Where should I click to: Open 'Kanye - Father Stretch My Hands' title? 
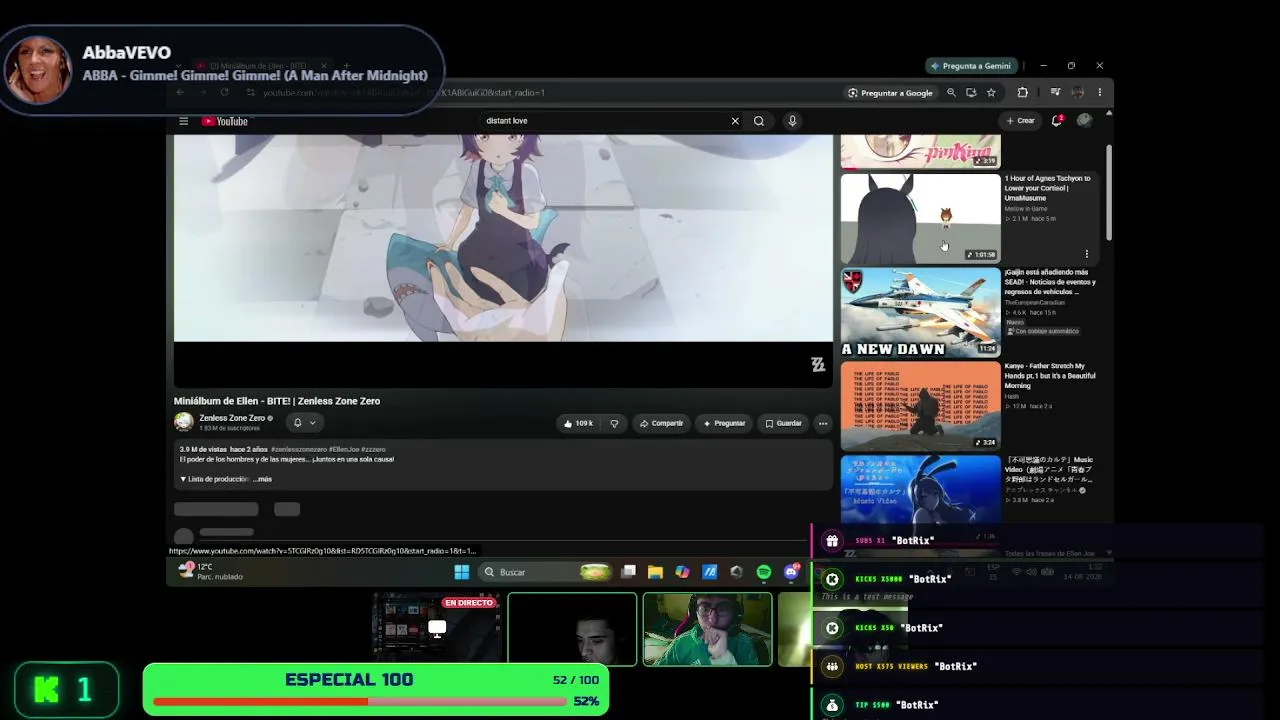[x=1050, y=376]
